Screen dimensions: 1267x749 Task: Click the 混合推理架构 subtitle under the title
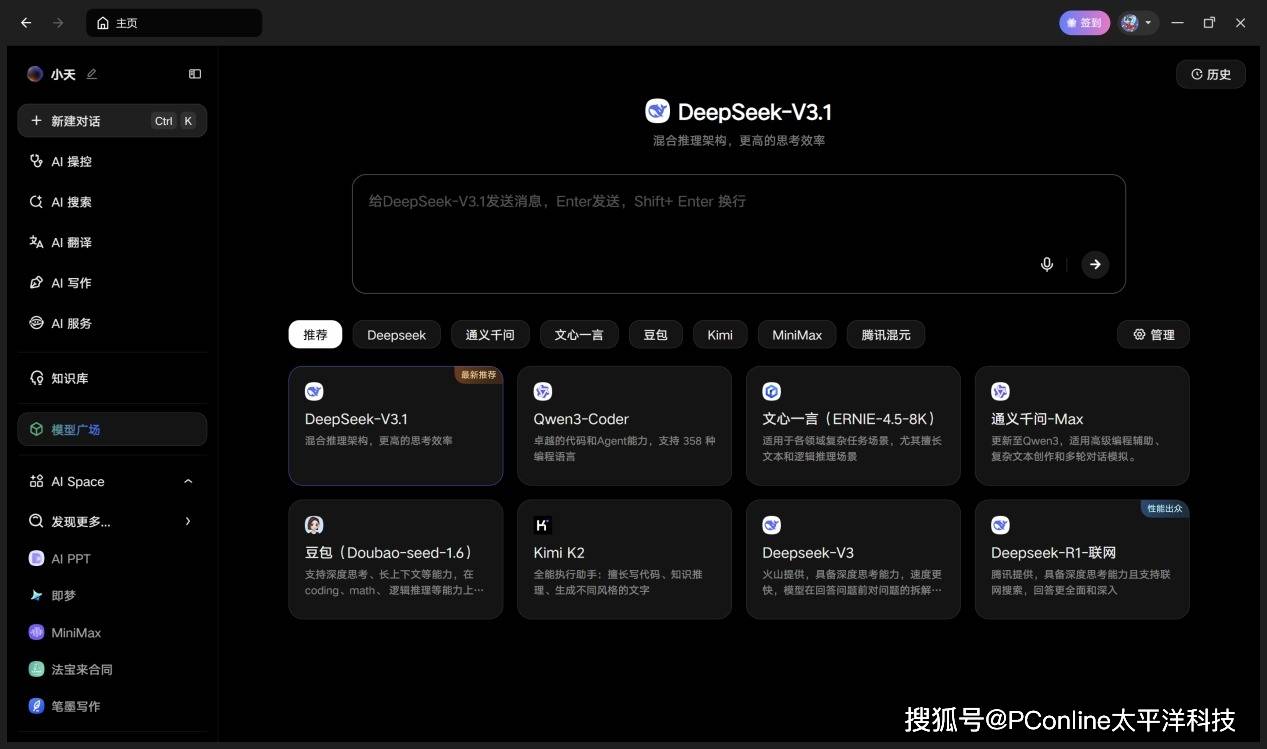tap(739, 141)
